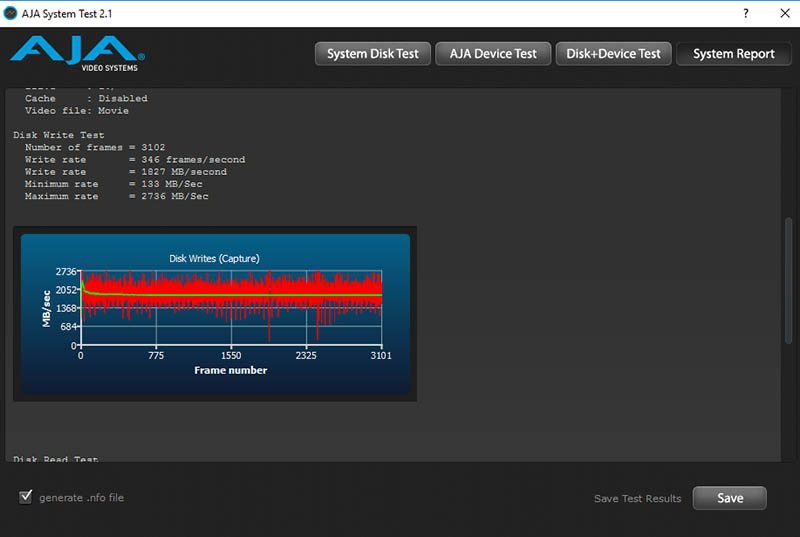
Task: Select the Disk+Device Test tab
Action: coord(613,54)
